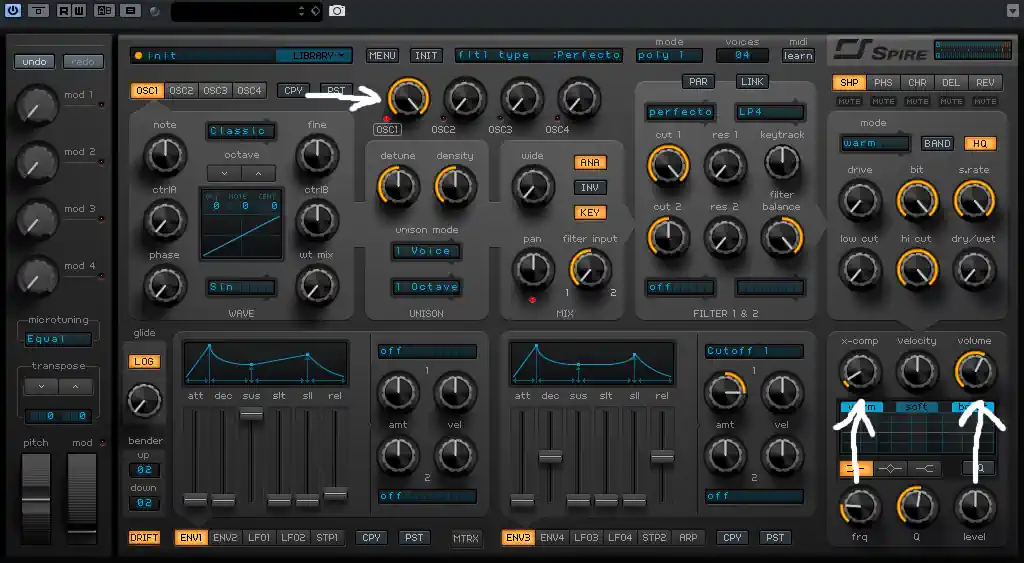Open the 1 Voice unison mode dropdown

[426, 251]
